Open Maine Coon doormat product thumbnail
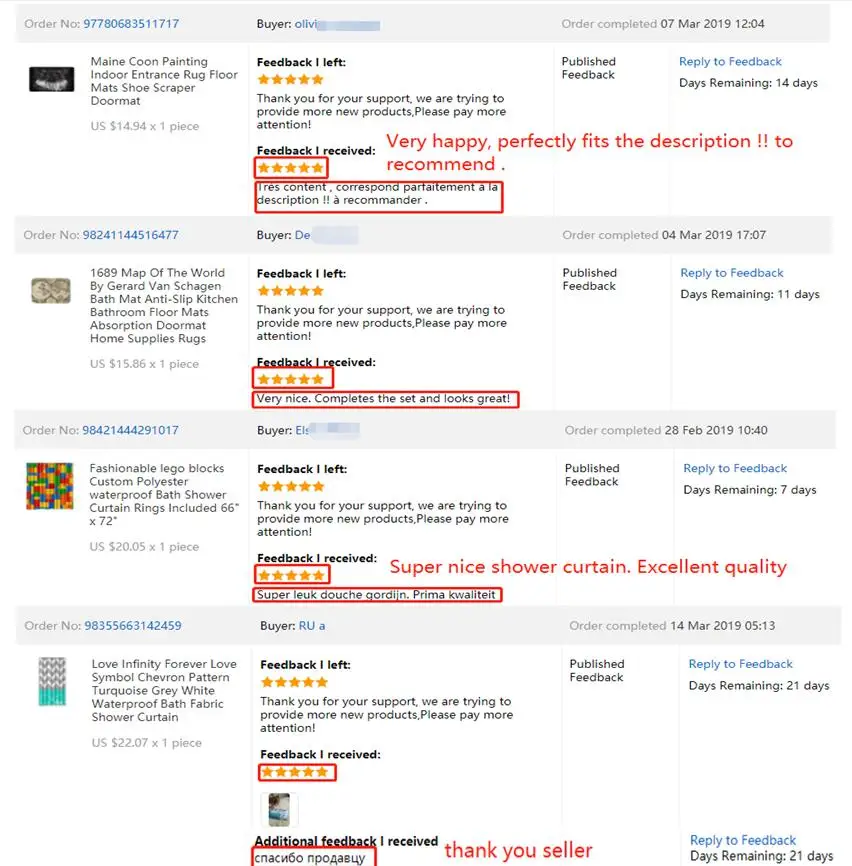 click(x=51, y=79)
